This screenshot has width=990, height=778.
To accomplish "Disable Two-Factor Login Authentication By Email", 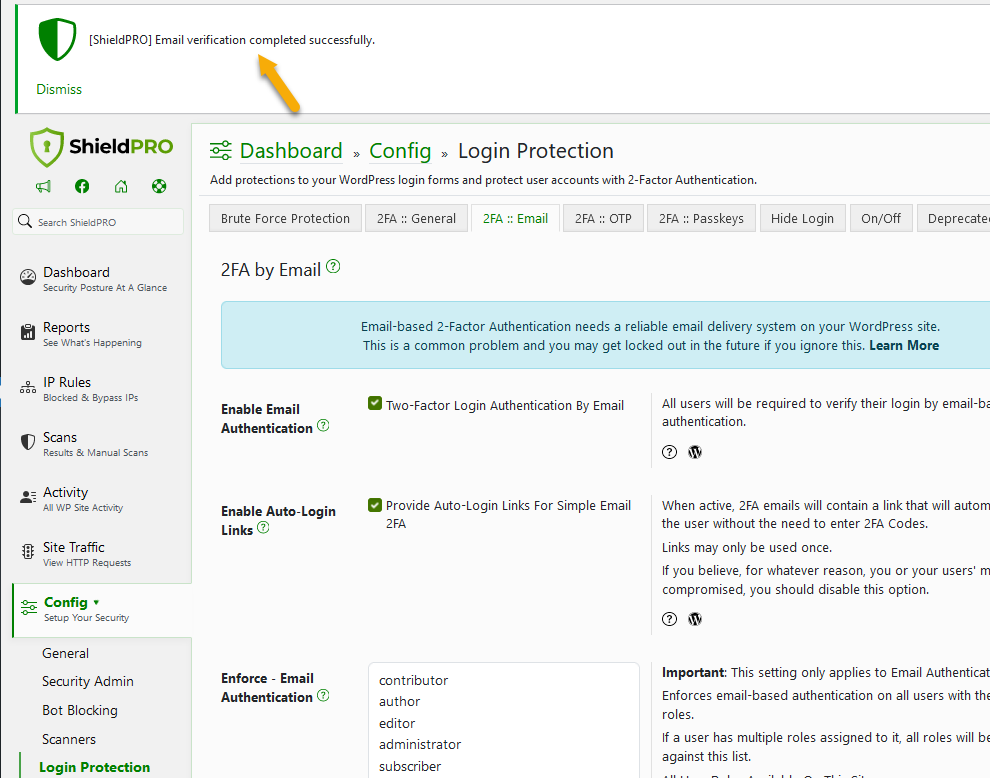I will (374, 403).
